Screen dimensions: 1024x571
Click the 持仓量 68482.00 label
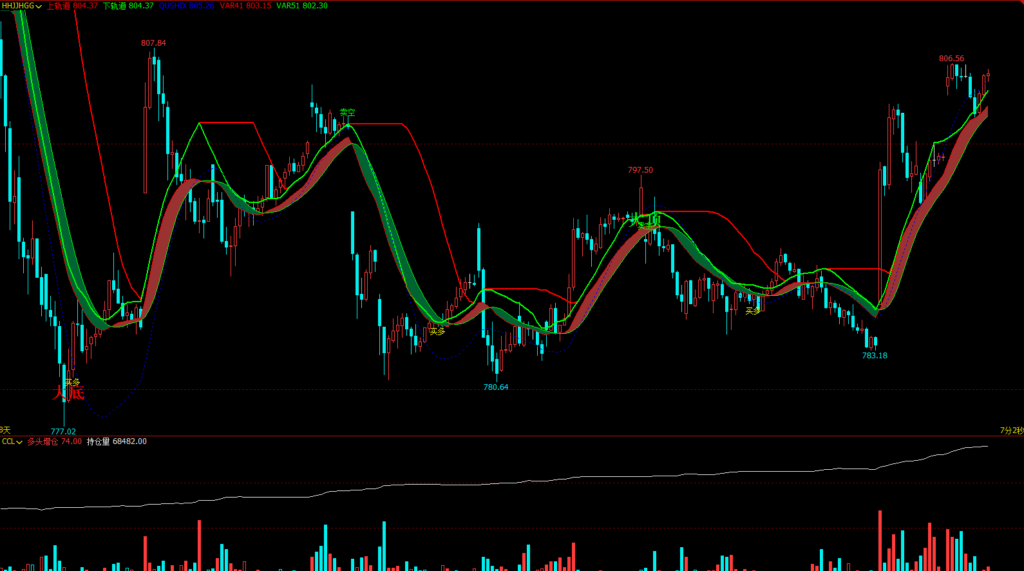tap(116, 441)
